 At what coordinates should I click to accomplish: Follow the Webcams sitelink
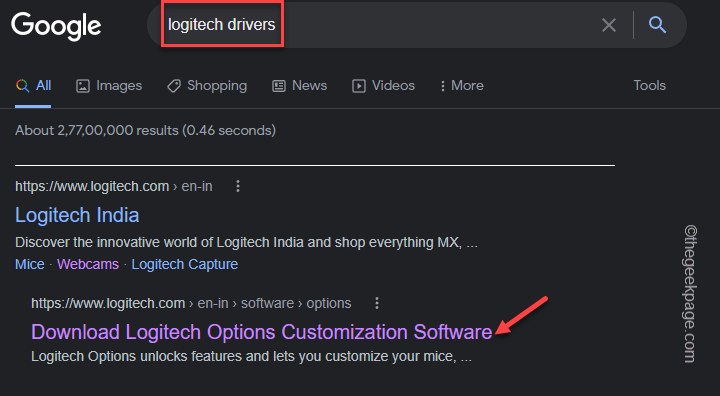coord(88,264)
